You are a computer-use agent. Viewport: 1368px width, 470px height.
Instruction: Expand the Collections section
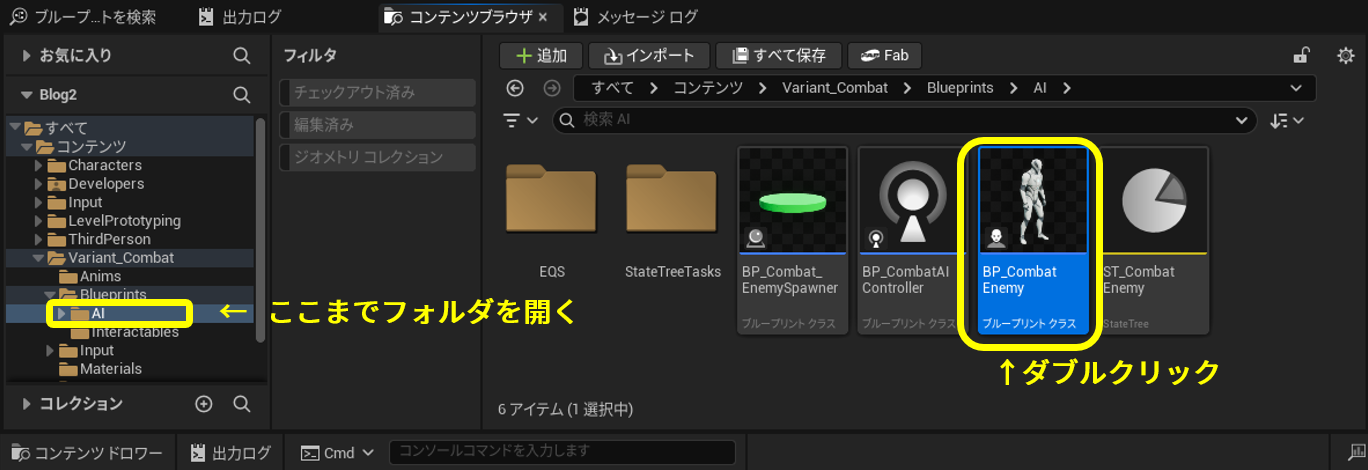click(x=26, y=404)
